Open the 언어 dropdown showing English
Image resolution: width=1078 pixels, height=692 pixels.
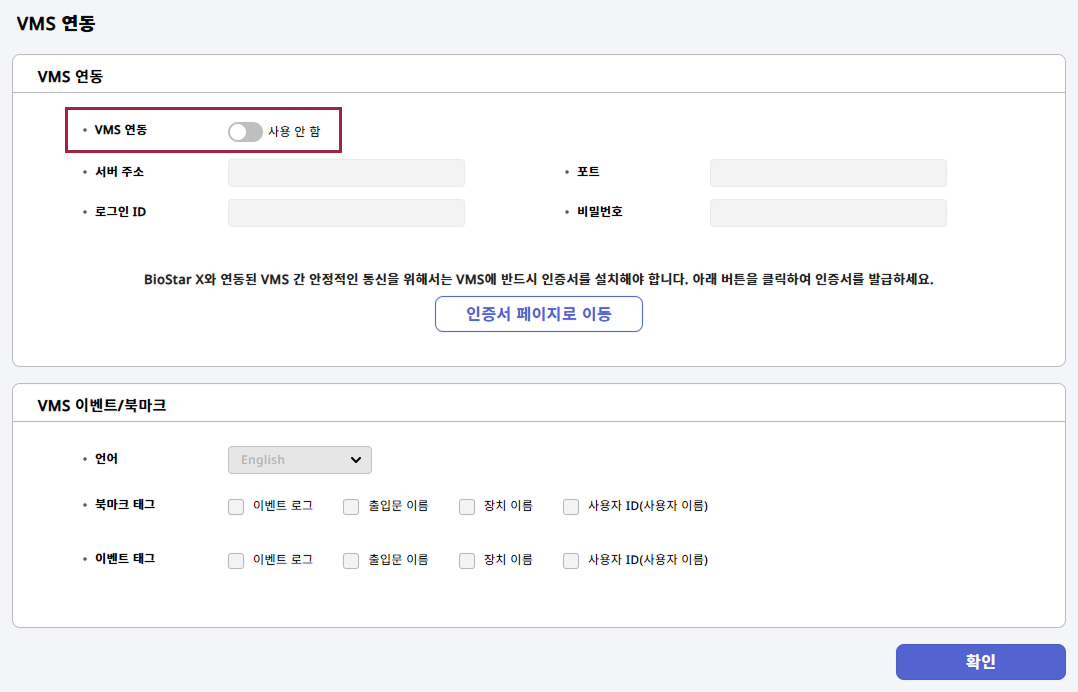pos(299,460)
